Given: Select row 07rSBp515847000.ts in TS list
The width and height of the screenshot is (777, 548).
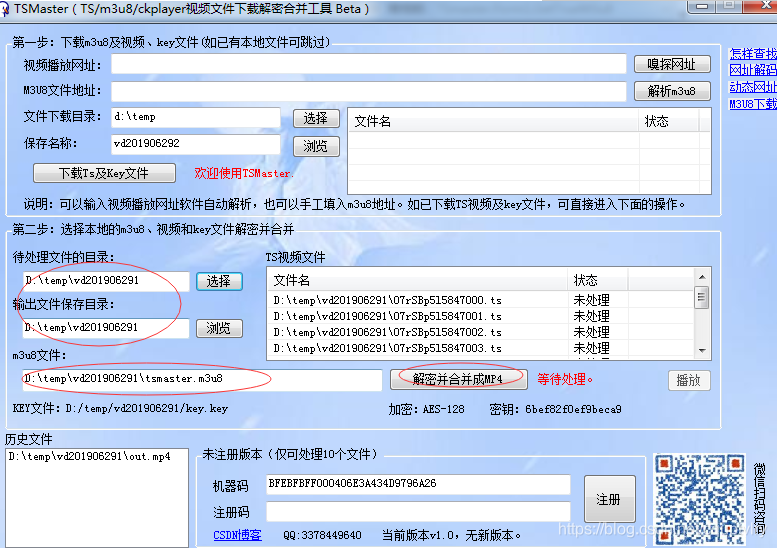Looking at the screenshot, I should click(x=481, y=300).
